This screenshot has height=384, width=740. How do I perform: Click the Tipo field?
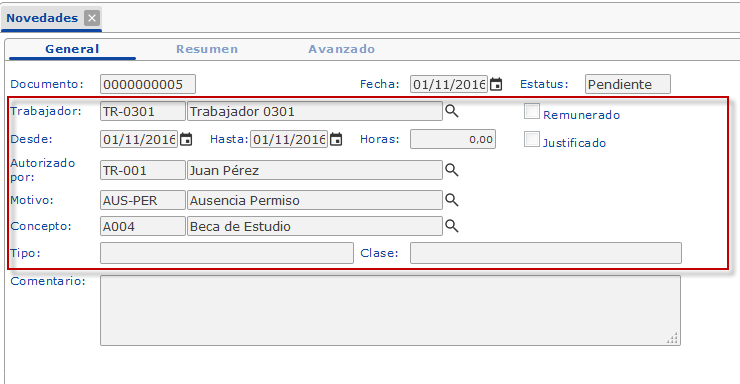coord(227,253)
